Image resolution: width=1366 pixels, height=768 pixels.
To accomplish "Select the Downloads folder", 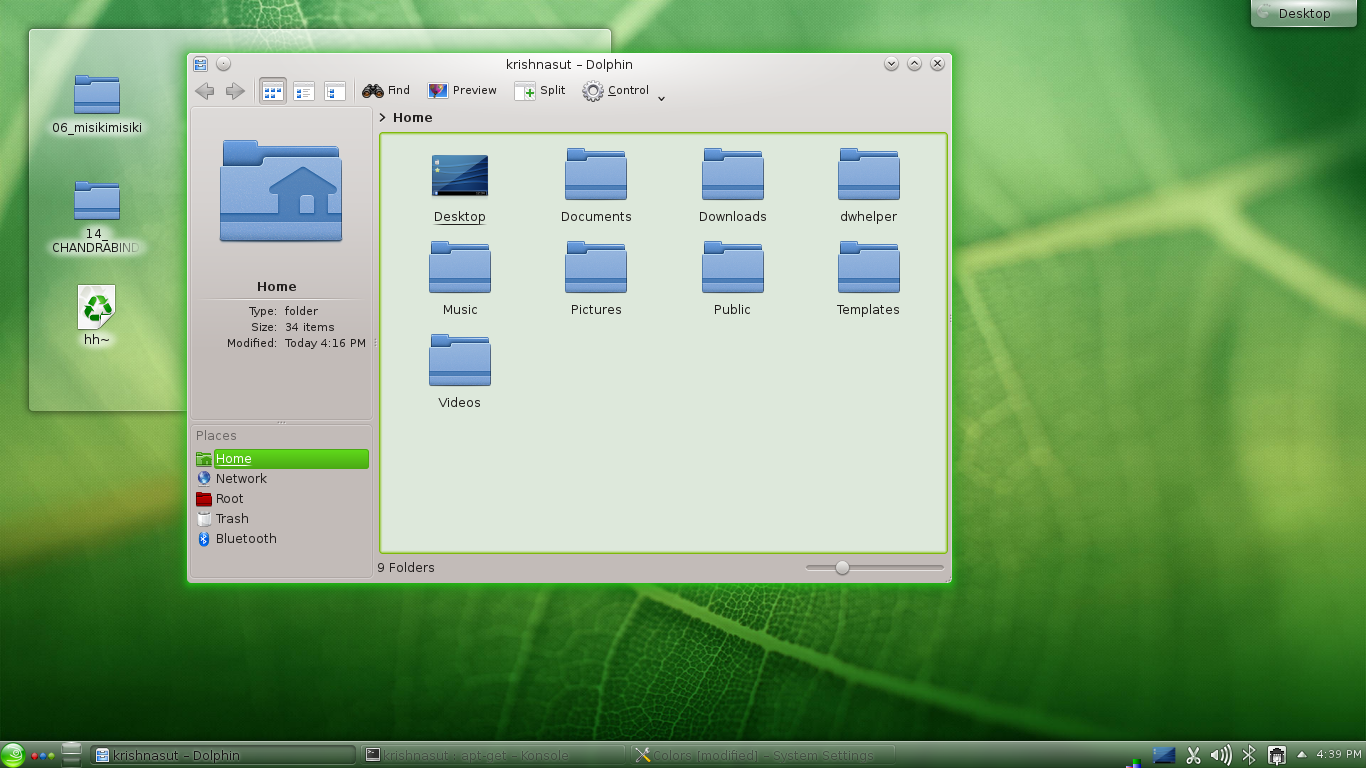I will point(733,186).
